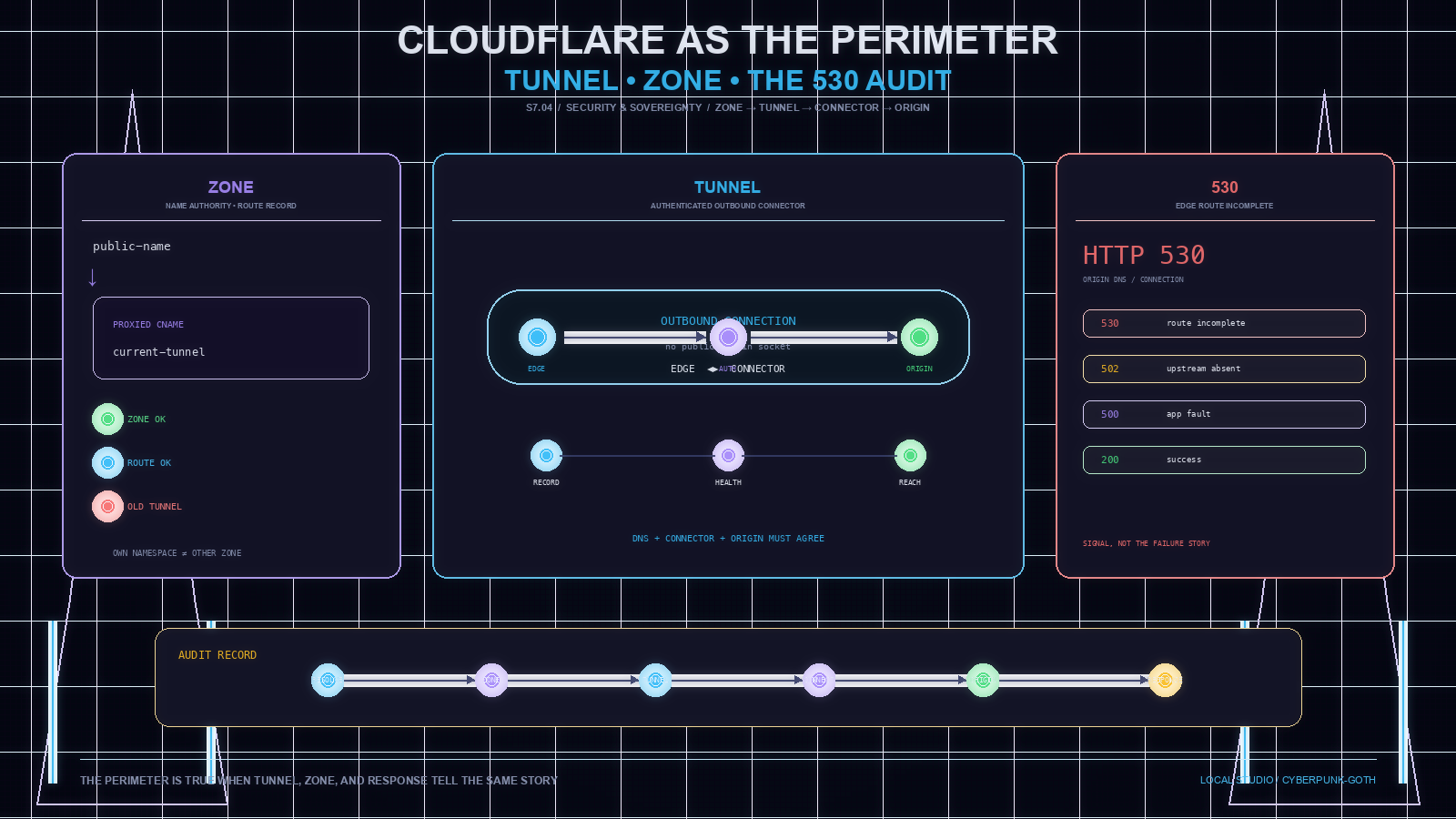The width and height of the screenshot is (1456, 819).
Task: Click 'OUTBOUND CONNECTION' label
Action: point(728,321)
